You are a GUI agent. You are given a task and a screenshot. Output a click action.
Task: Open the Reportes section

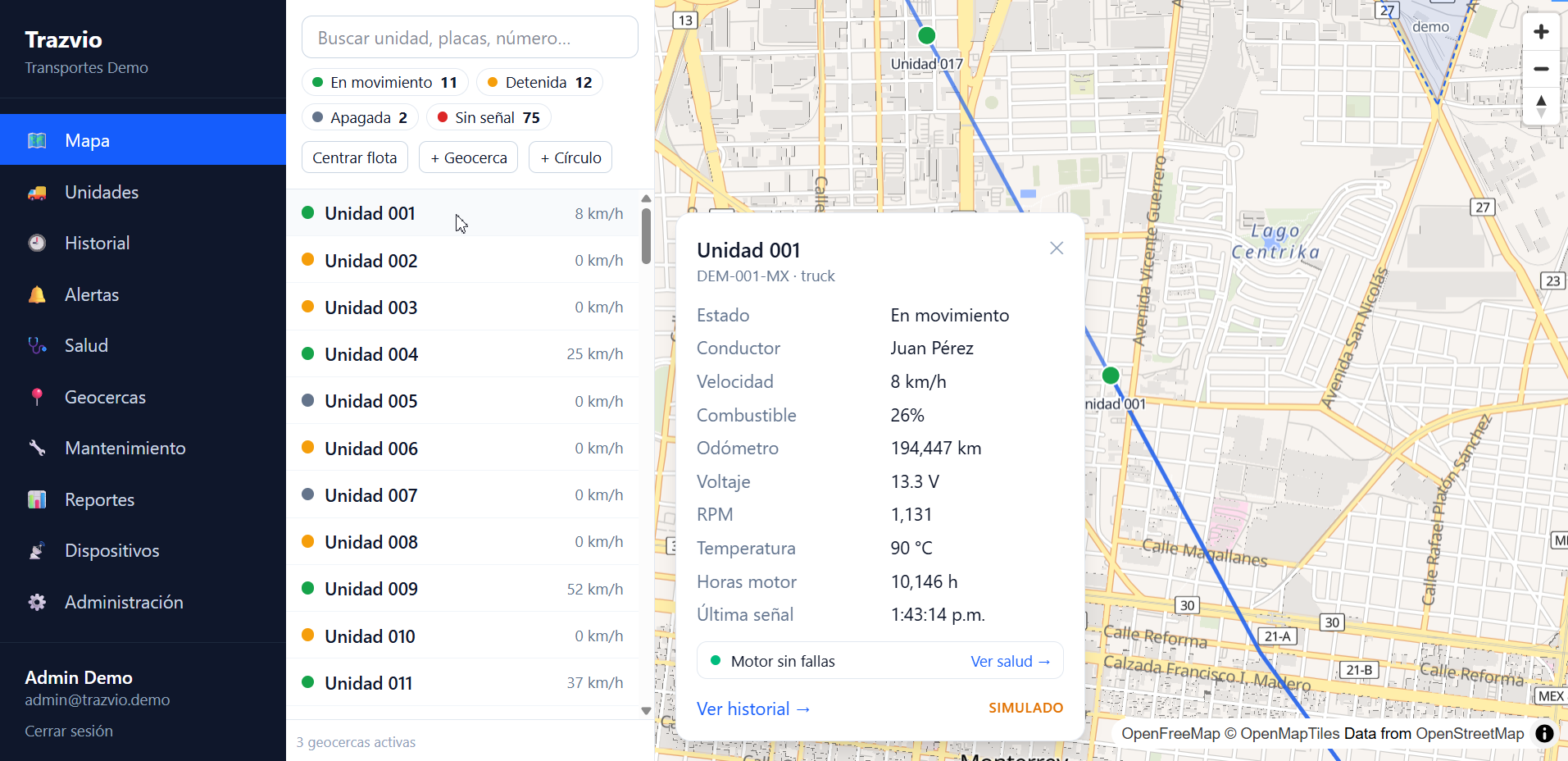point(143,499)
